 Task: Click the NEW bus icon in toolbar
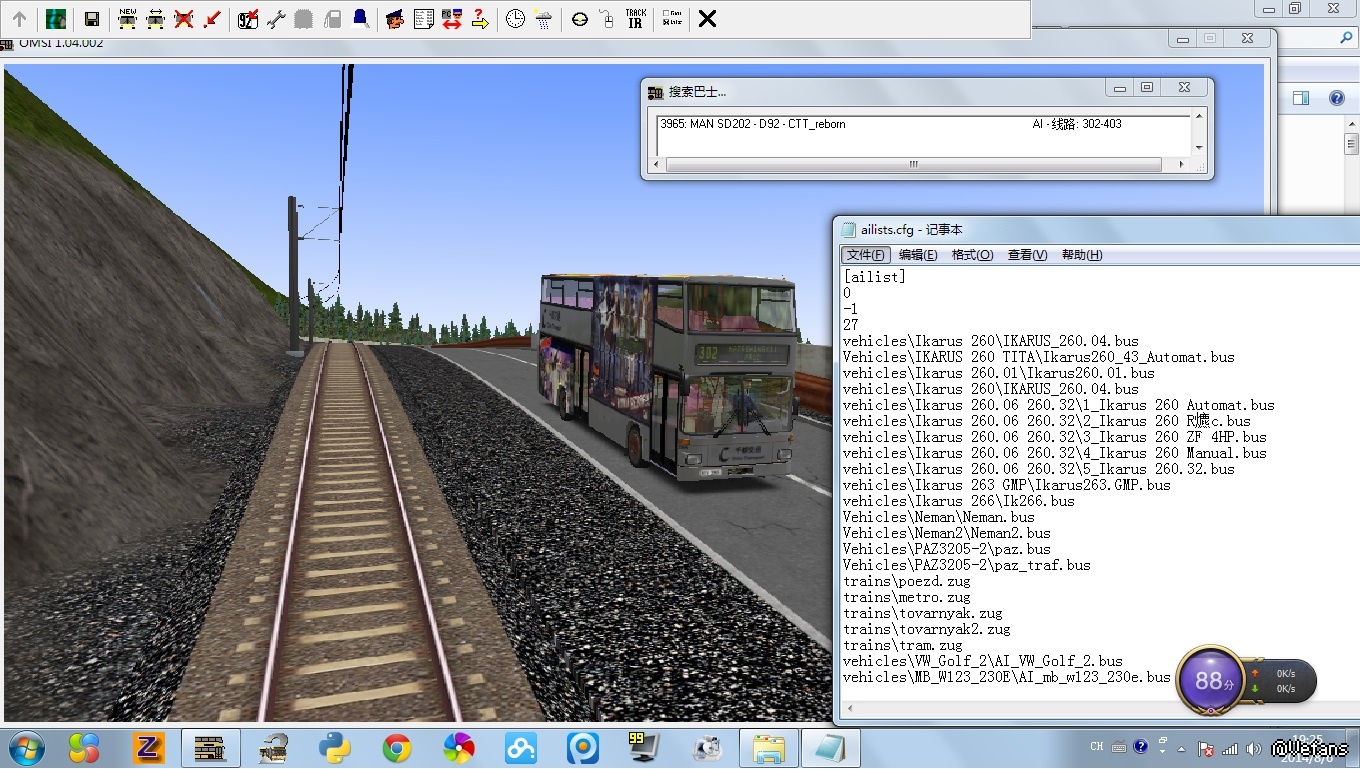127,19
